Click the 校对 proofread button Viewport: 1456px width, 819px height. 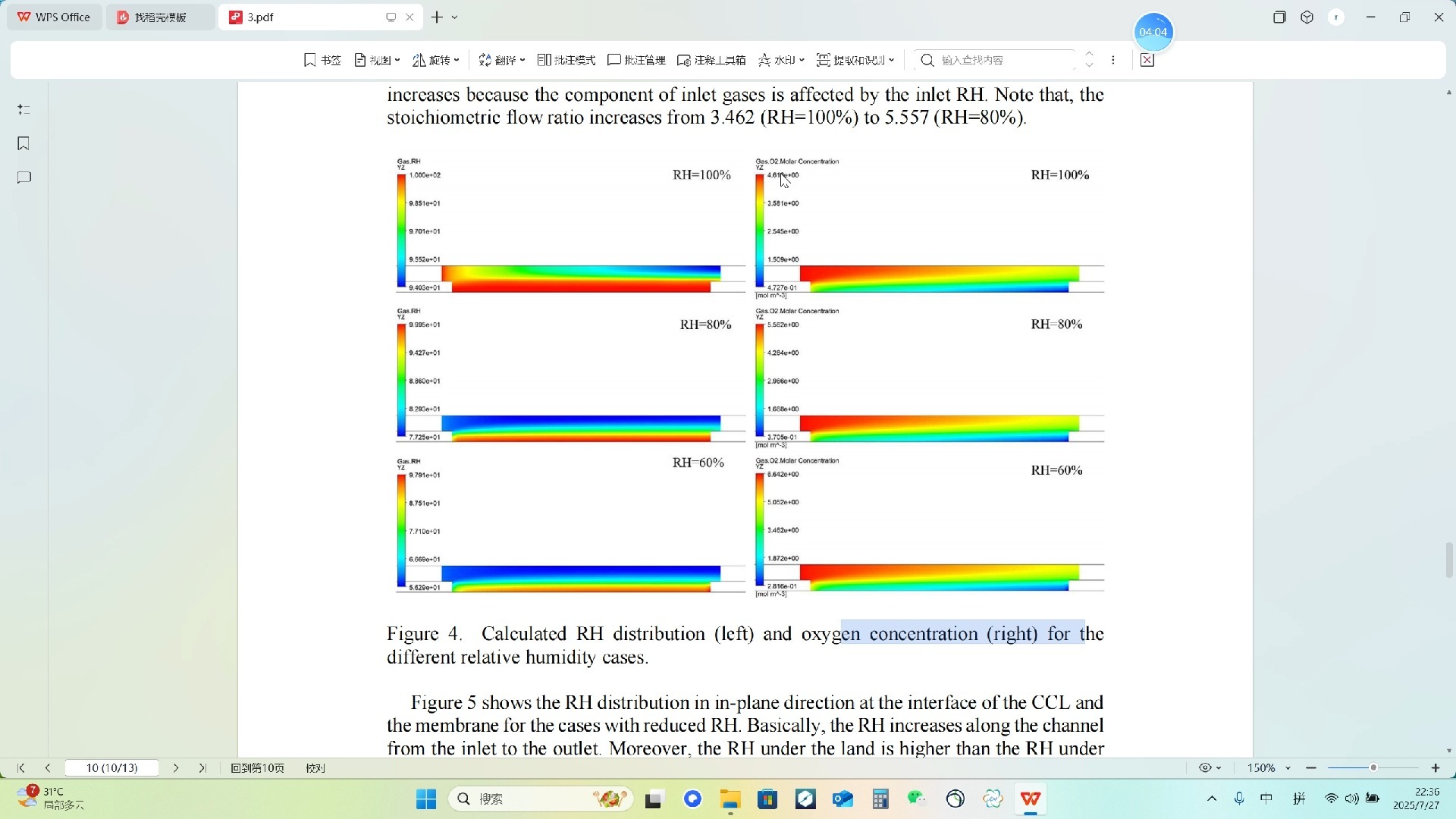[x=315, y=768]
